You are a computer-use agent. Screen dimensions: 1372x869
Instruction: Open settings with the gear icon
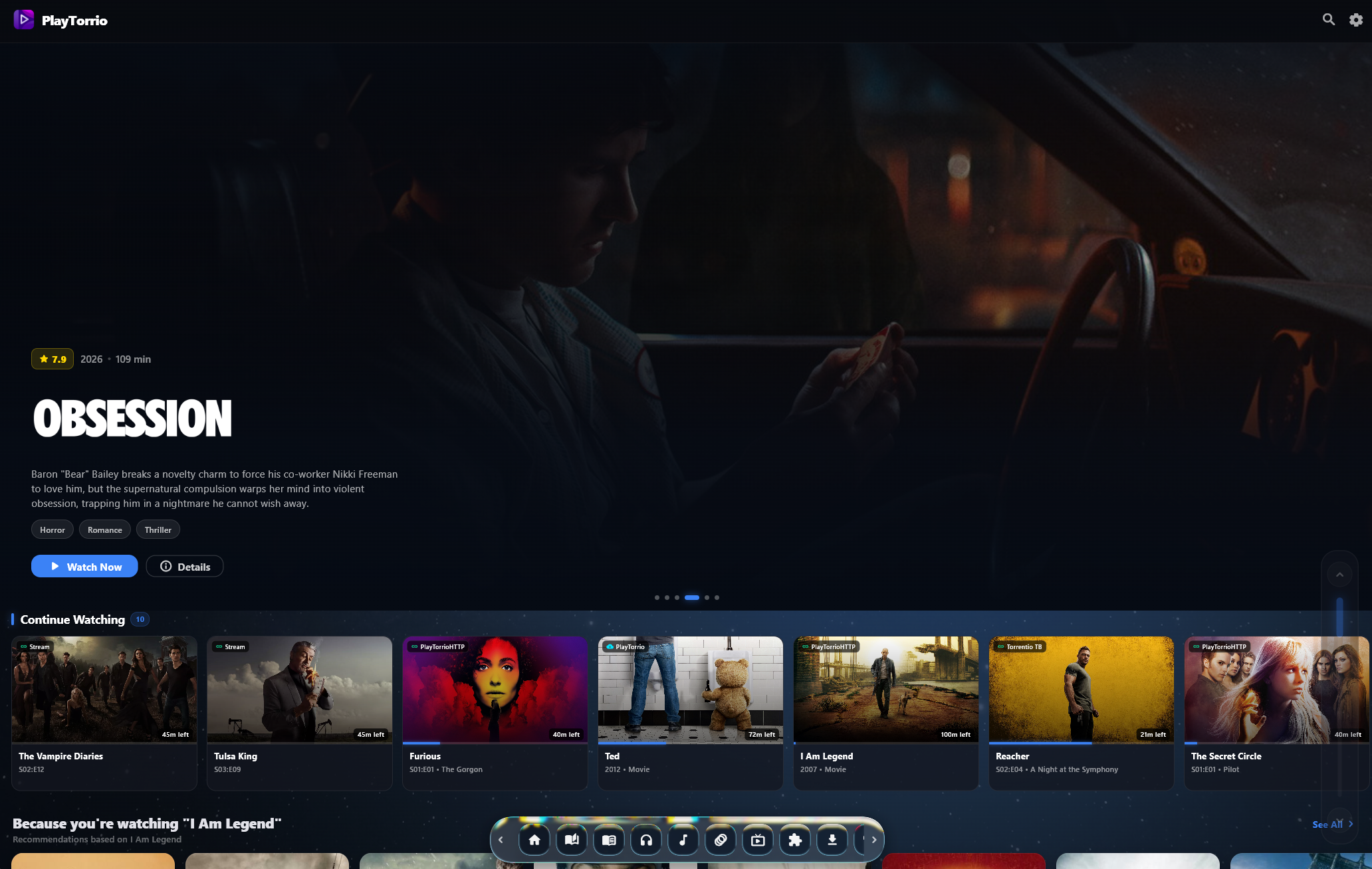[x=1356, y=20]
